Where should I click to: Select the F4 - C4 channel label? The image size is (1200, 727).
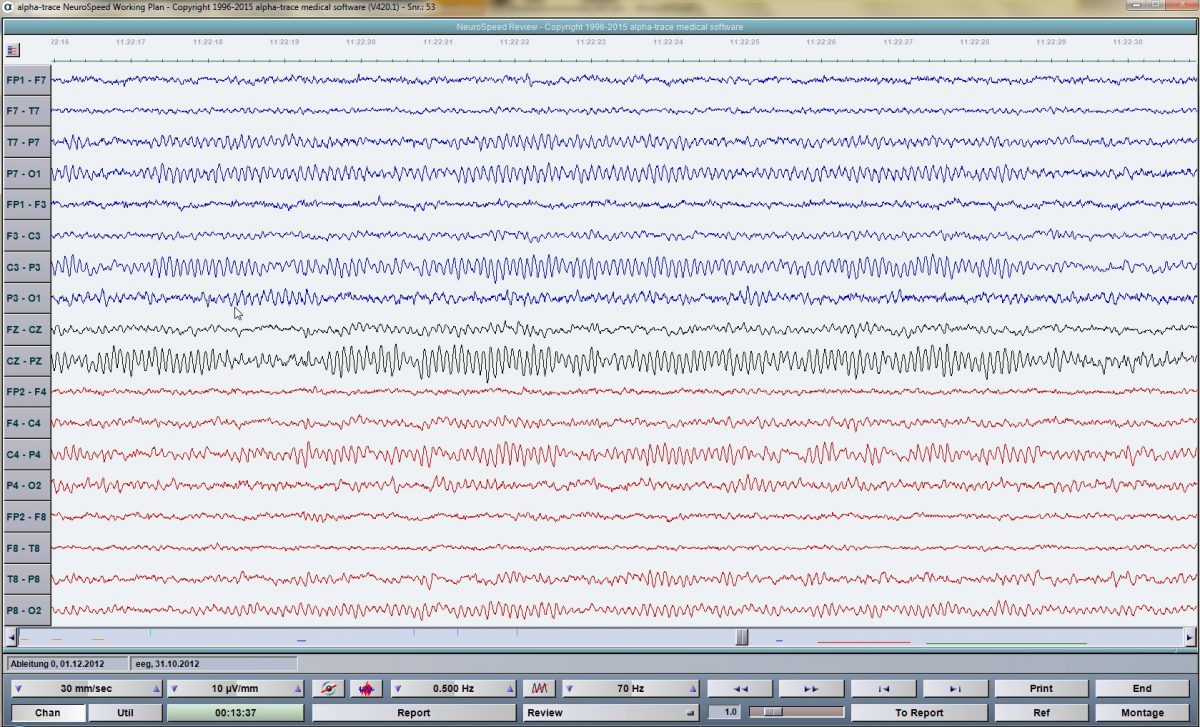[x=26, y=423]
